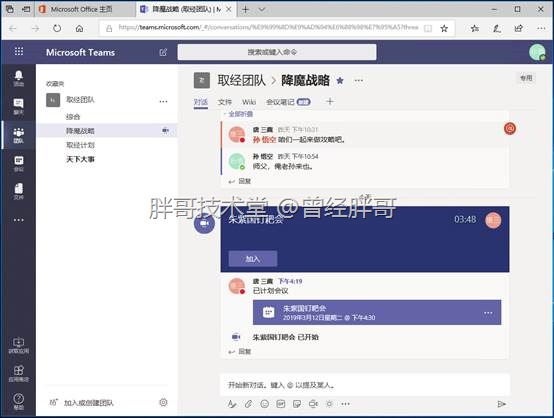Select the Teams icon in sidebar
This screenshot has width=554, height=418.
click(x=18, y=136)
